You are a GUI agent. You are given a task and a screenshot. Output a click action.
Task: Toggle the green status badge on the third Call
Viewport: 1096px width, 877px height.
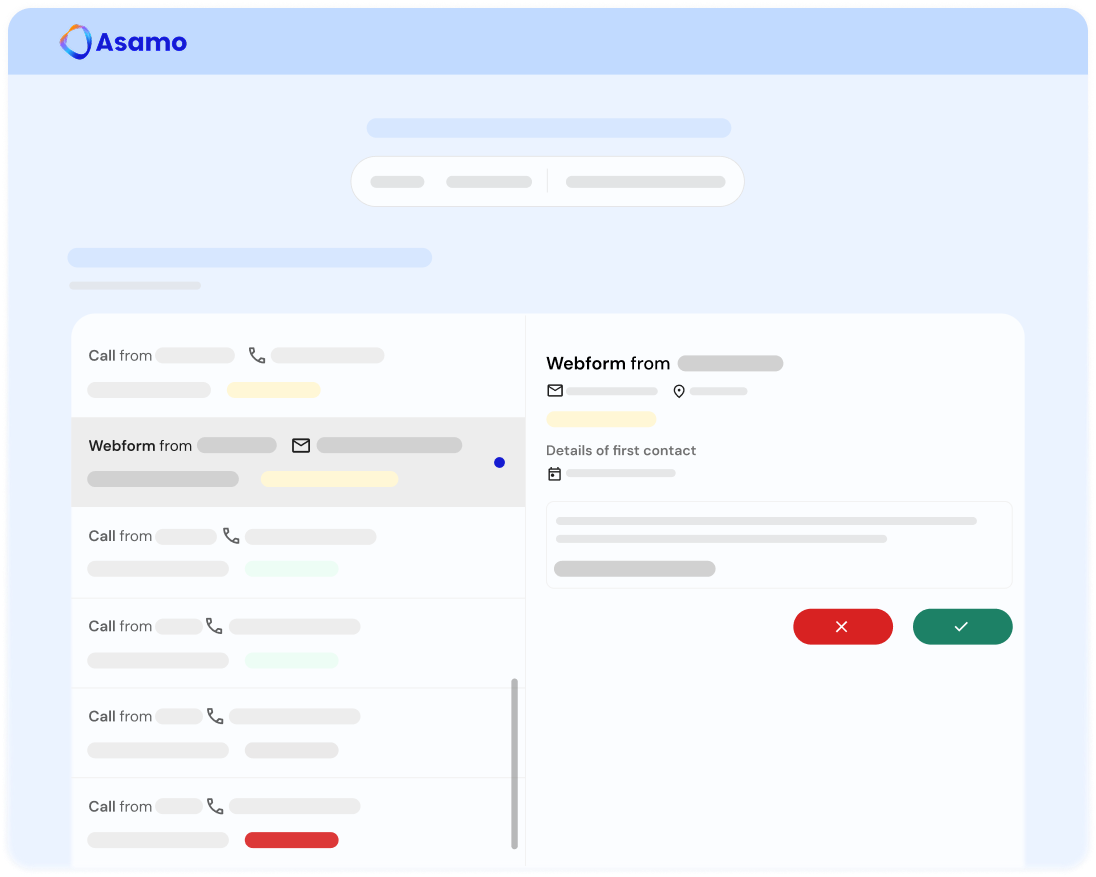tap(294, 660)
